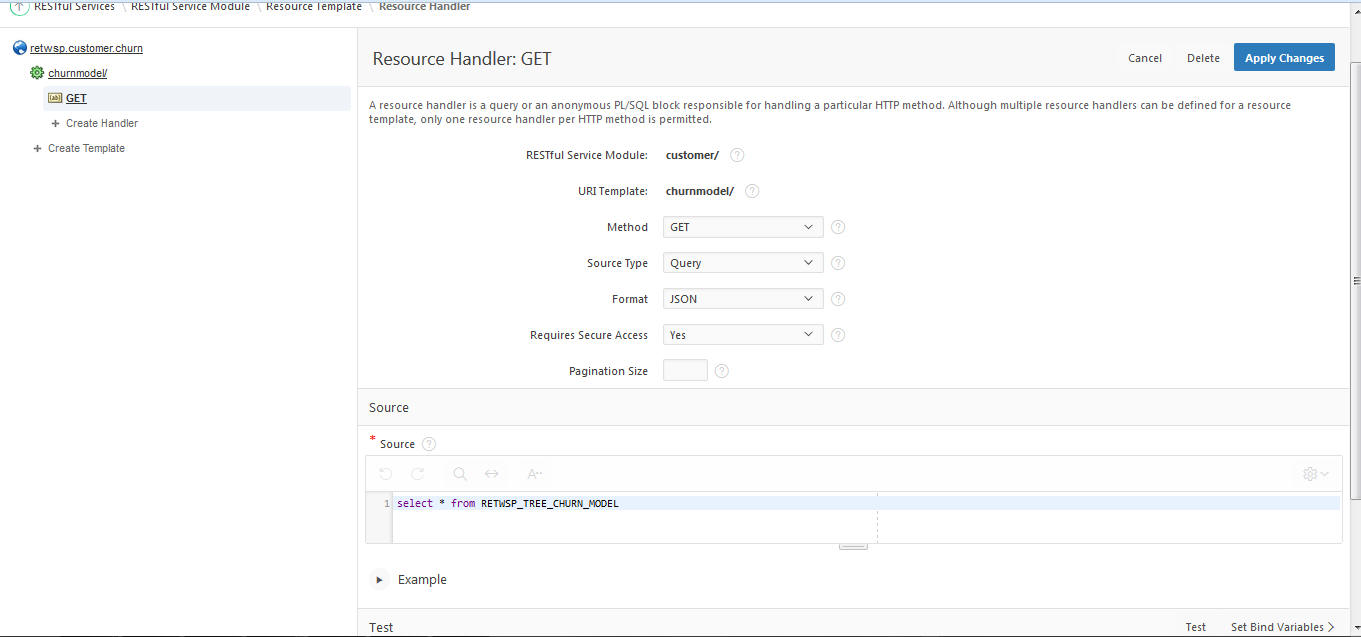This screenshot has width=1361, height=637.
Task: Click the editor resize handle below the source
Action: 853,546
